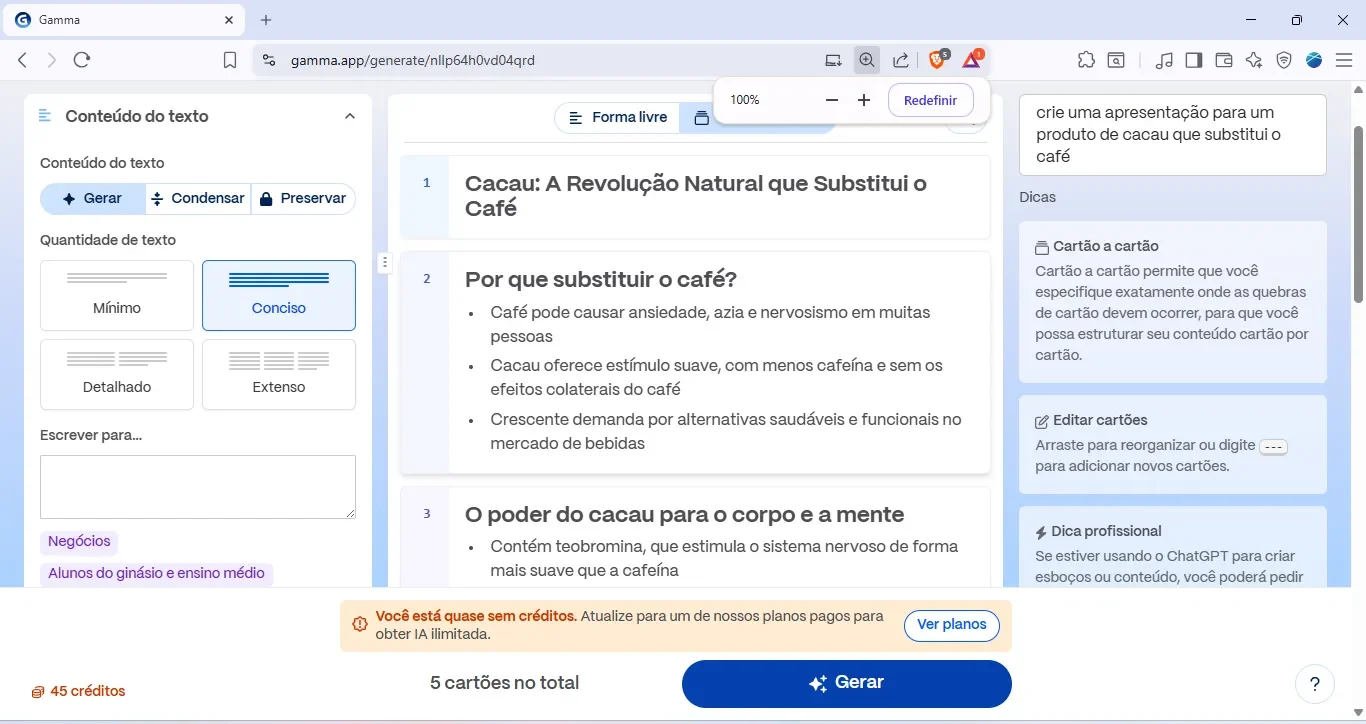The image size is (1366, 724).
Task: Click the install app icon in address bar
Action: pos(833,60)
